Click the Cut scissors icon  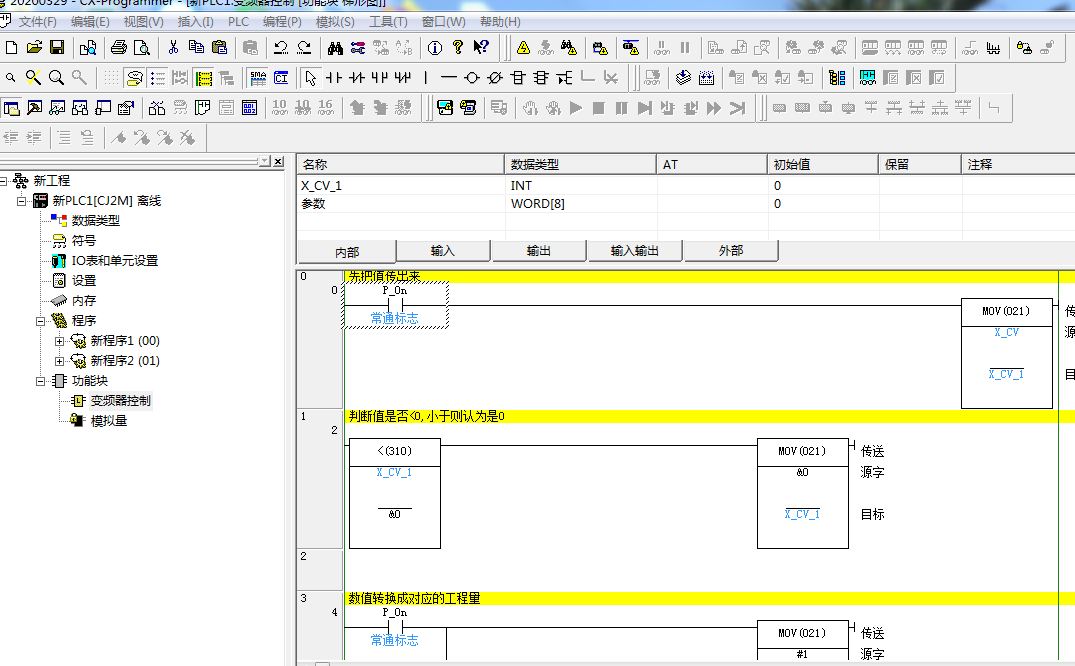(x=173, y=47)
